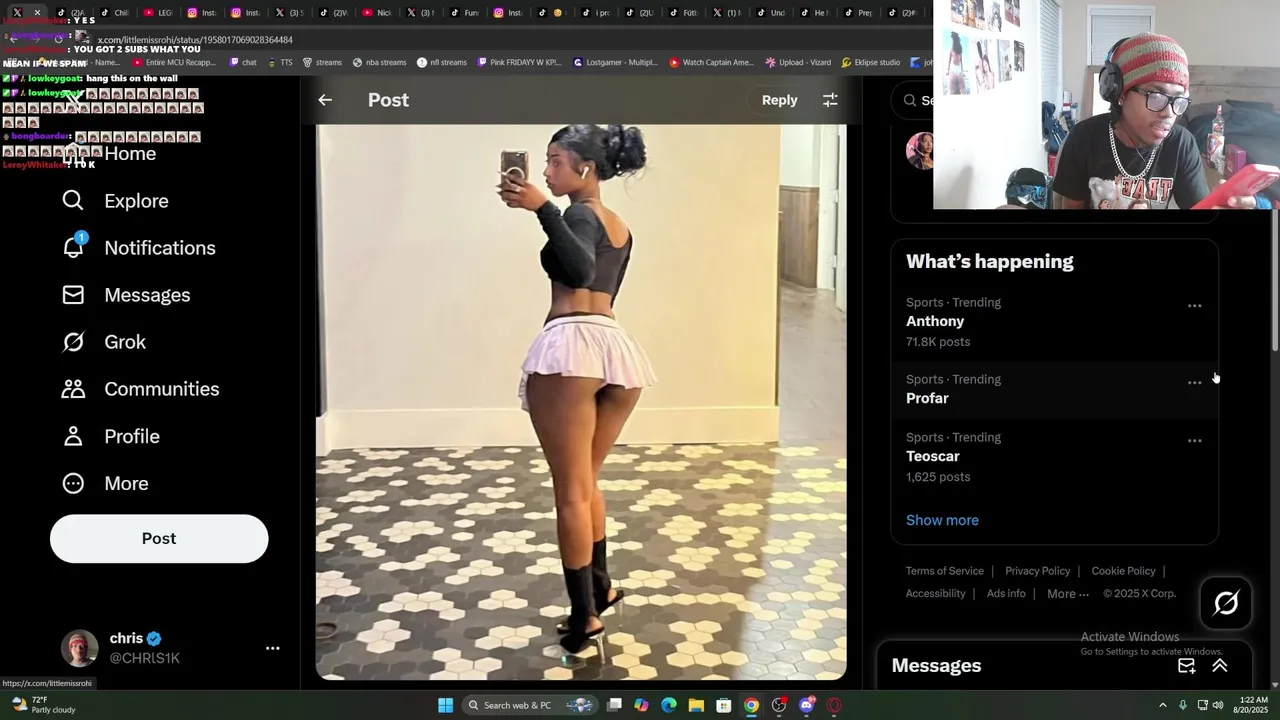Click the Explore magnifier icon
The image size is (1280, 720).
(x=73, y=201)
